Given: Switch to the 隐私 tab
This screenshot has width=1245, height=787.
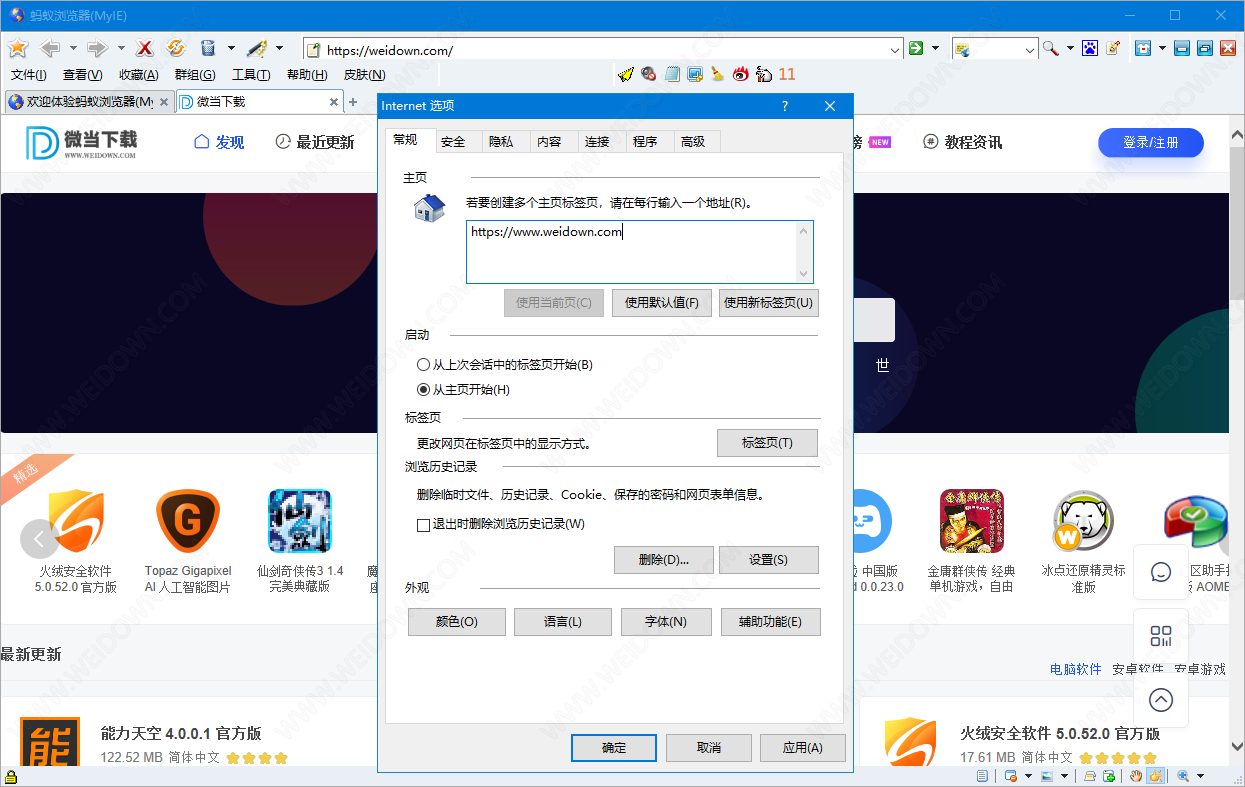Looking at the screenshot, I should click(x=501, y=142).
